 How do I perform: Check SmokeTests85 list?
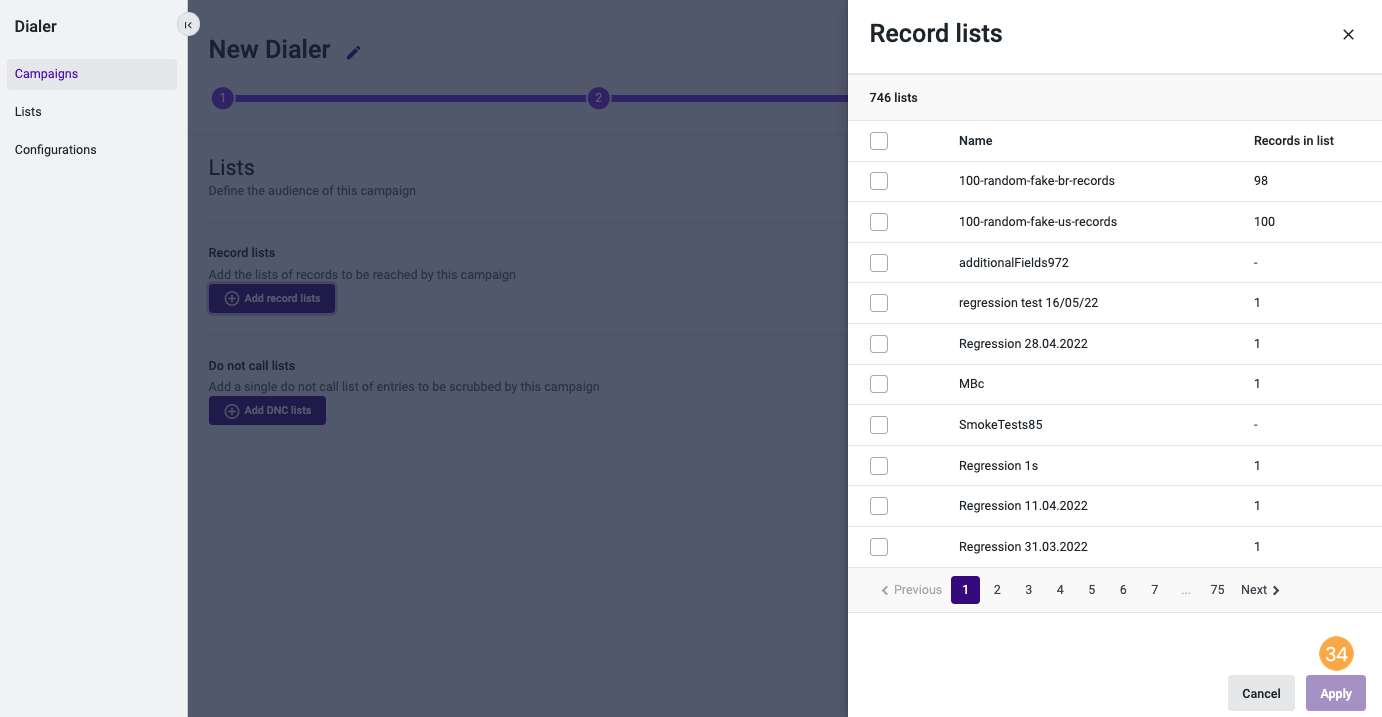coord(879,425)
